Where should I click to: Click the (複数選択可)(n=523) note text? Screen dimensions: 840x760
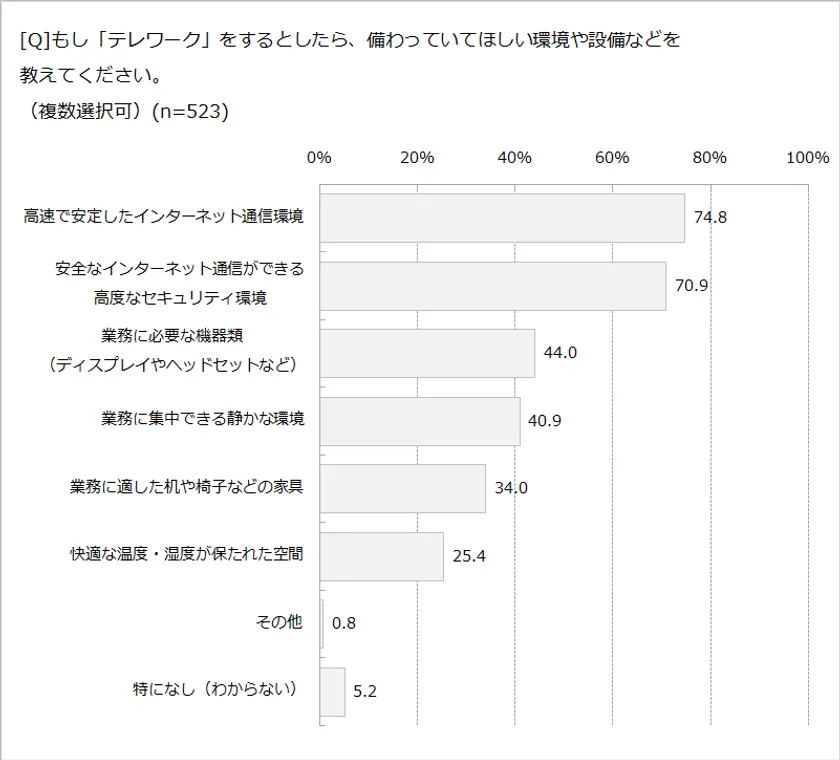(125, 112)
